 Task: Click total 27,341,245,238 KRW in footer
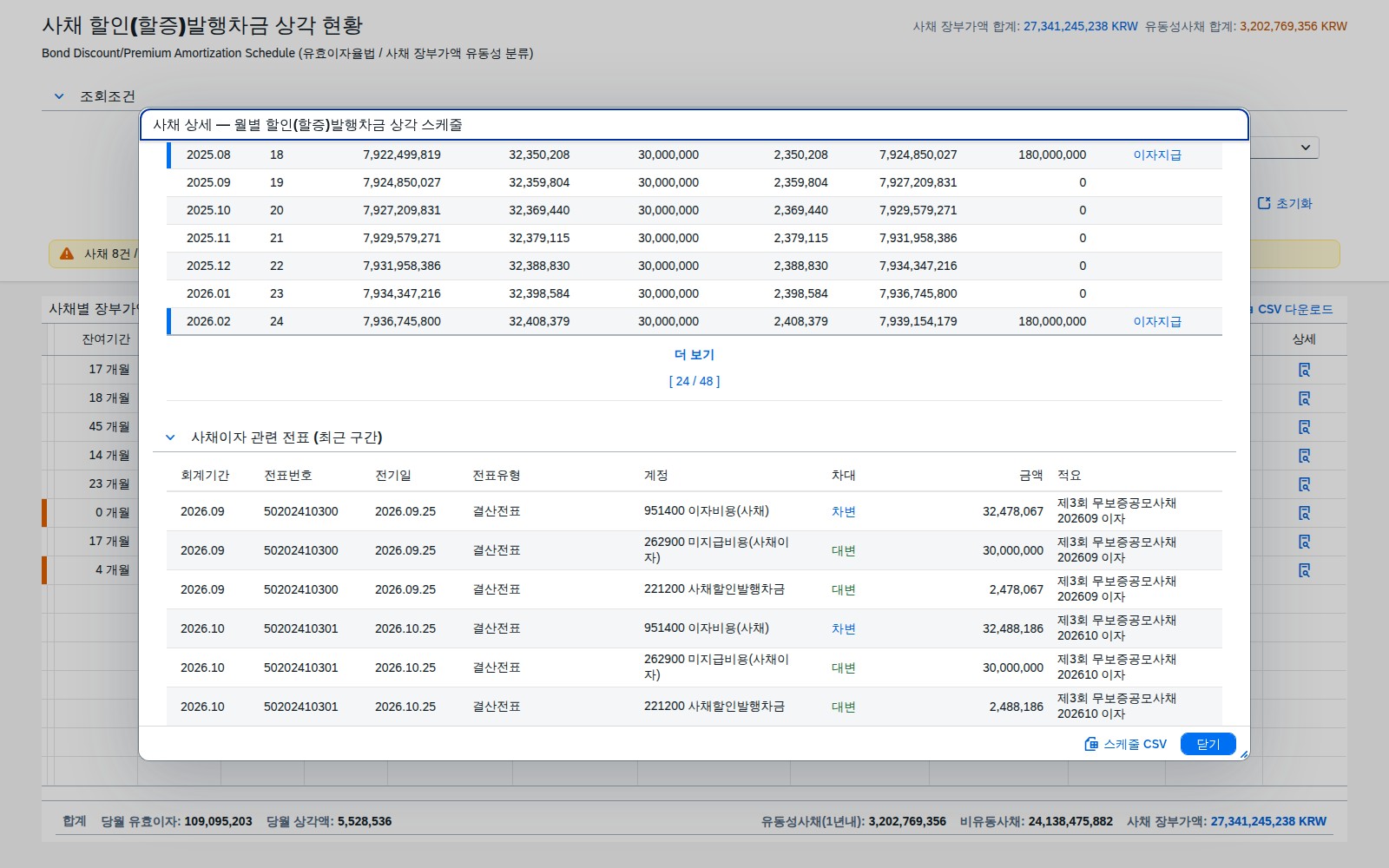(x=1268, y=821)
